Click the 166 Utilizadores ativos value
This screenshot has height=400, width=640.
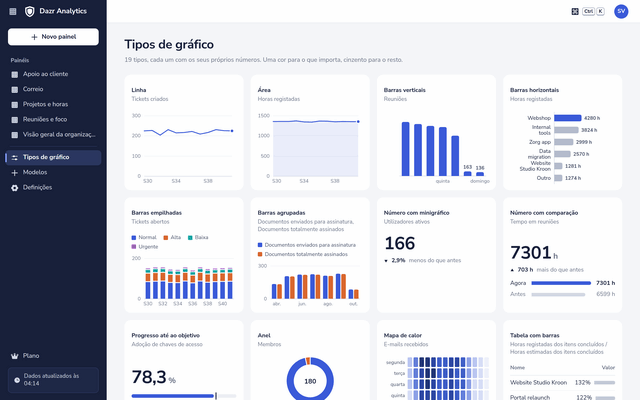click(400, 244)
